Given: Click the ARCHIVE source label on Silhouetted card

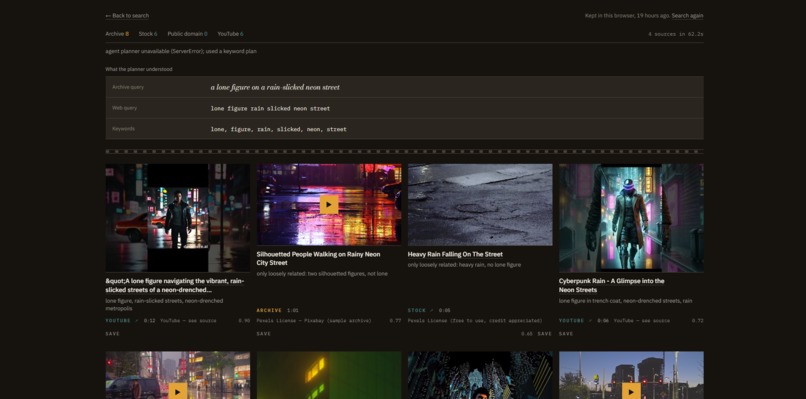Looking at the screenshot, I should pyautogui.click(x=269, y=311).
